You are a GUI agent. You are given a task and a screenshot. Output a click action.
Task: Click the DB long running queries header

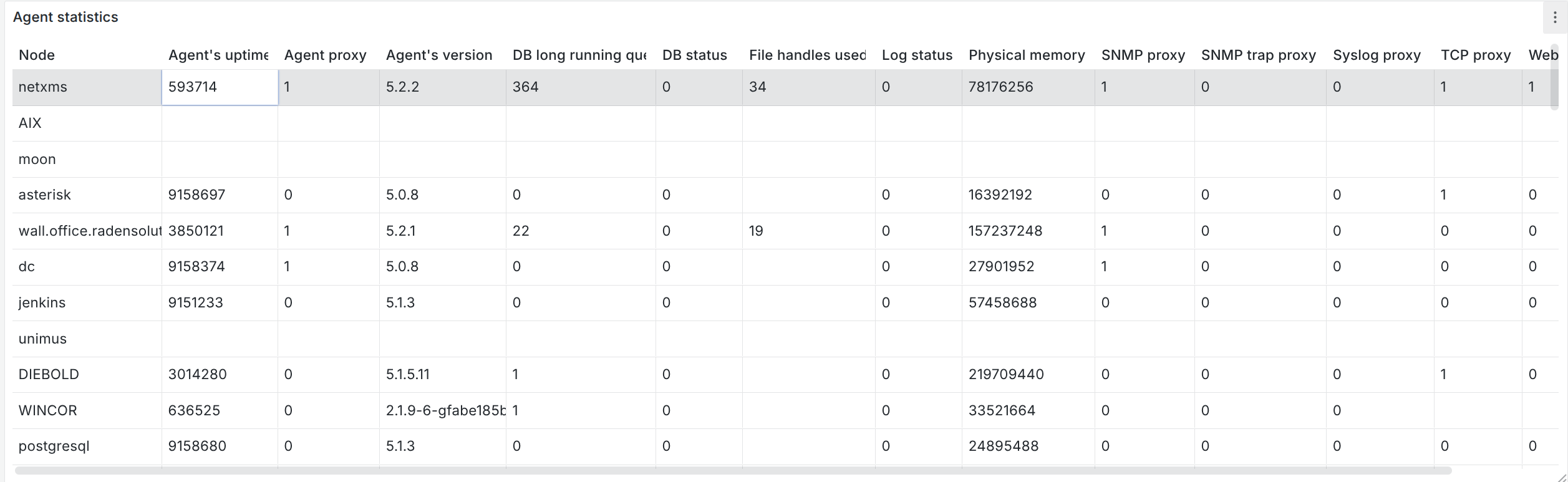point(579,55)
